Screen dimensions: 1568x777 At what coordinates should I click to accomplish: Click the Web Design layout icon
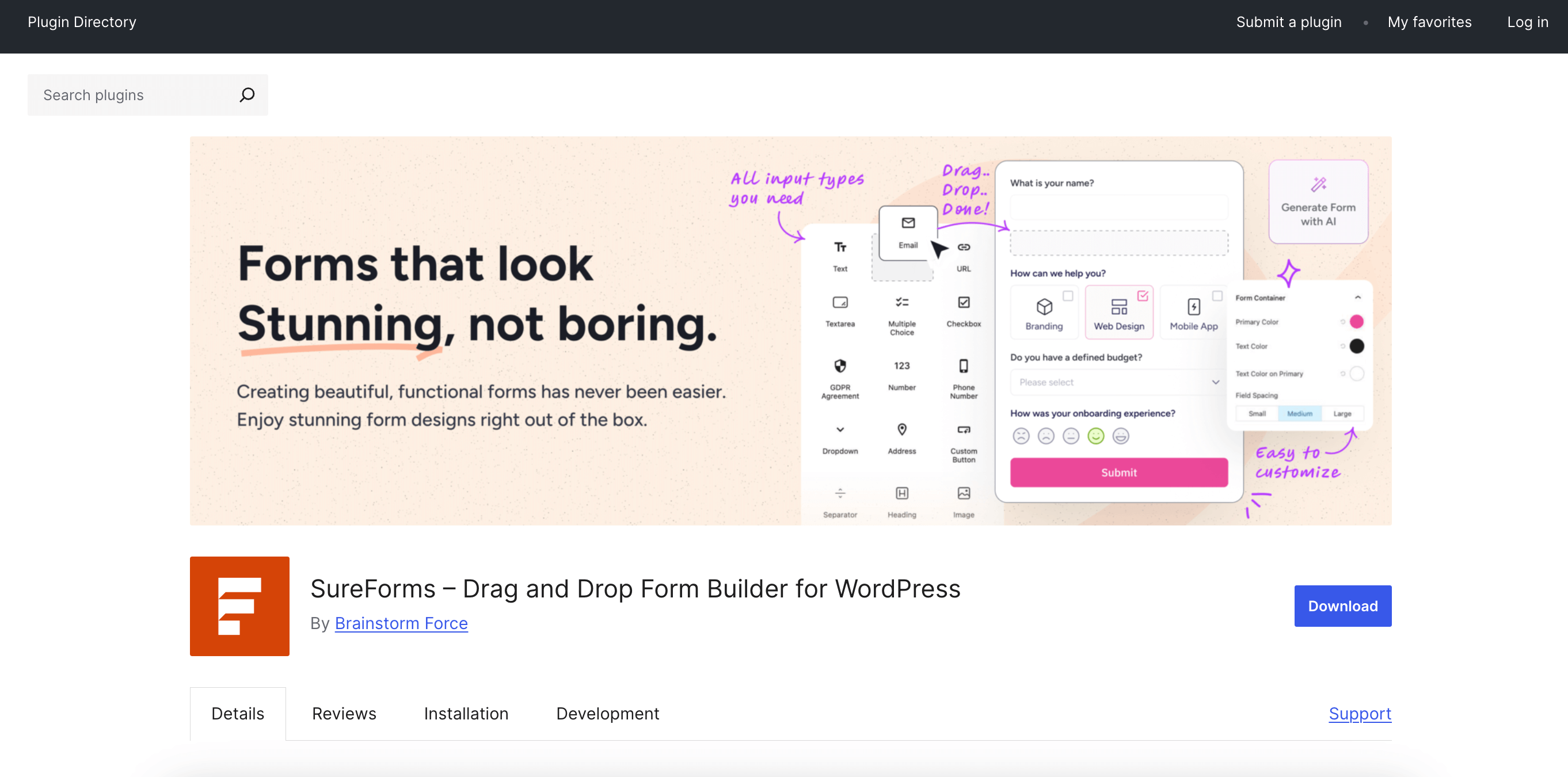[x=1119, y=307]
